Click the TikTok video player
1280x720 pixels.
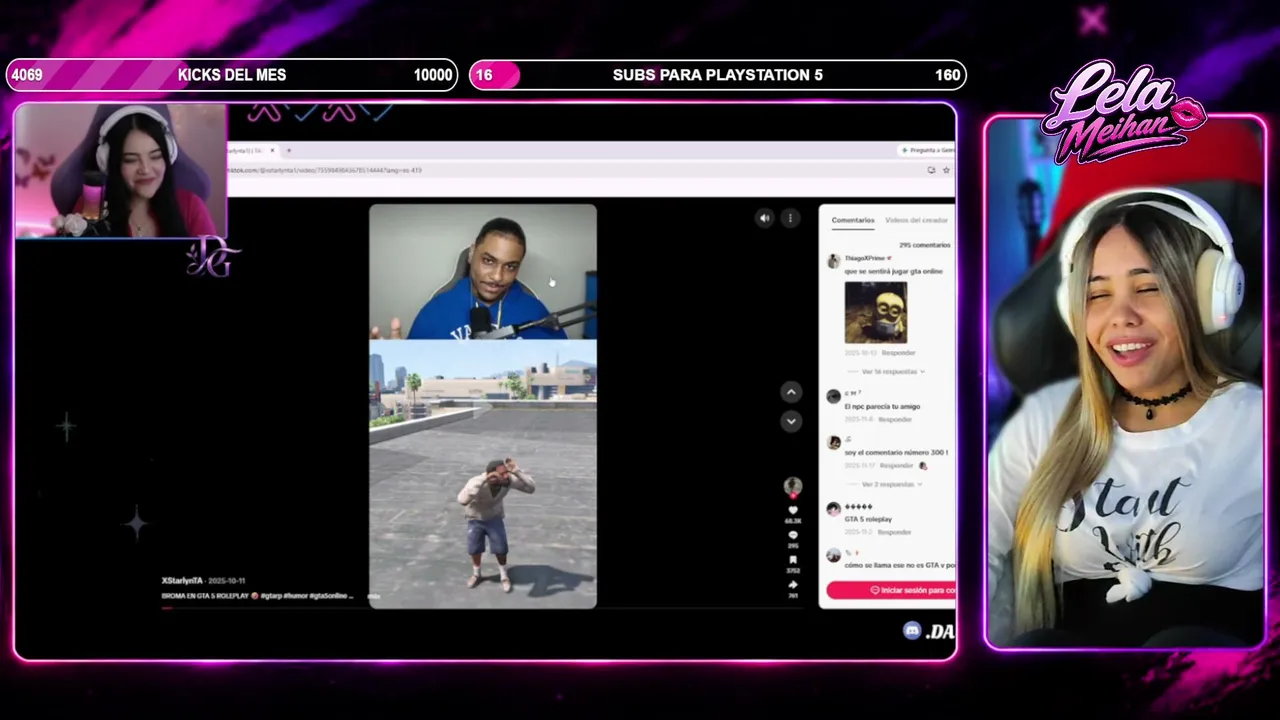click(x=483, y=406)
